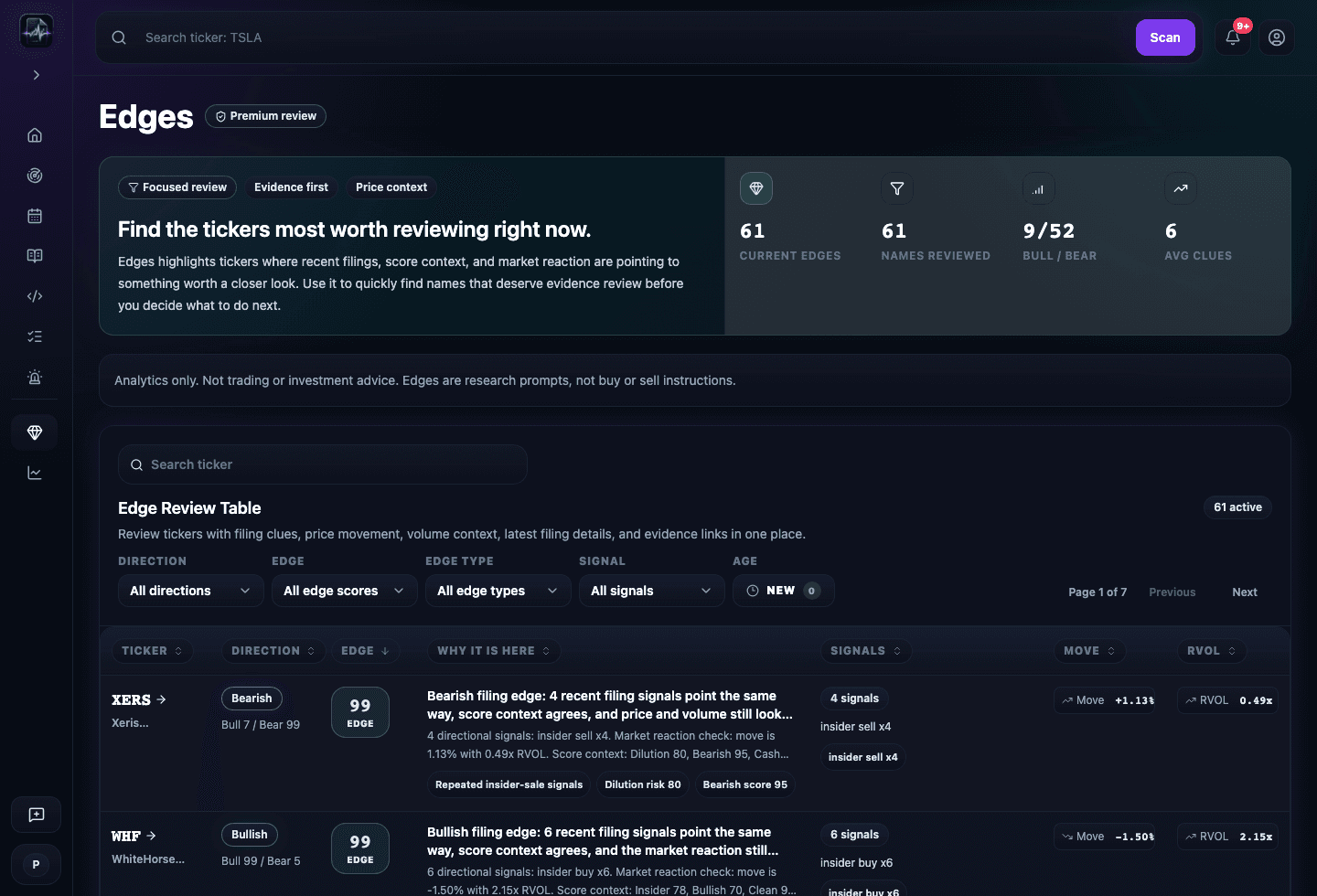Open the alarm siren sidebar icon
This screenshot has width=1317, height=896.
pyautogui.click(x=35, y=377)
